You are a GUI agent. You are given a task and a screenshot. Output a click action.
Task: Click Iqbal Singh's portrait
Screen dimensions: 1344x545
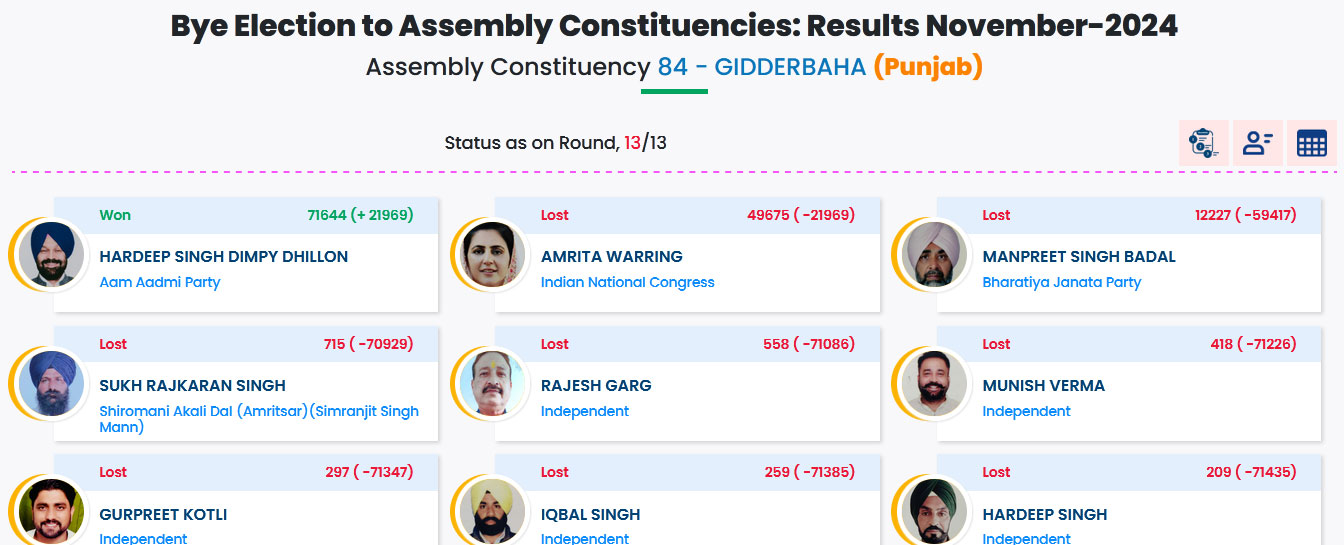(492, 511)
